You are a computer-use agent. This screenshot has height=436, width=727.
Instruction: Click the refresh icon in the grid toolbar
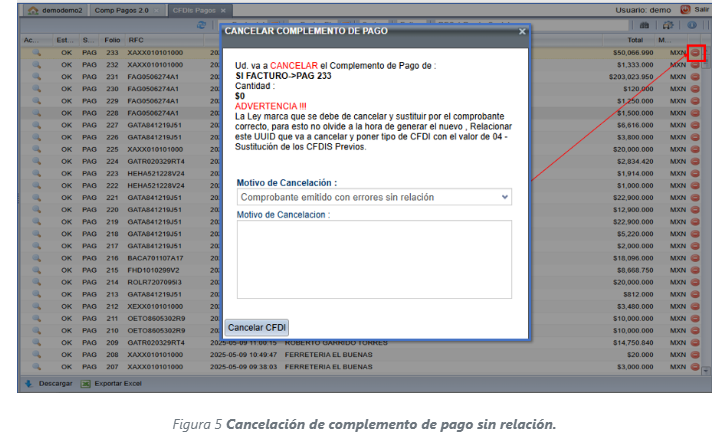coord(202,24)
